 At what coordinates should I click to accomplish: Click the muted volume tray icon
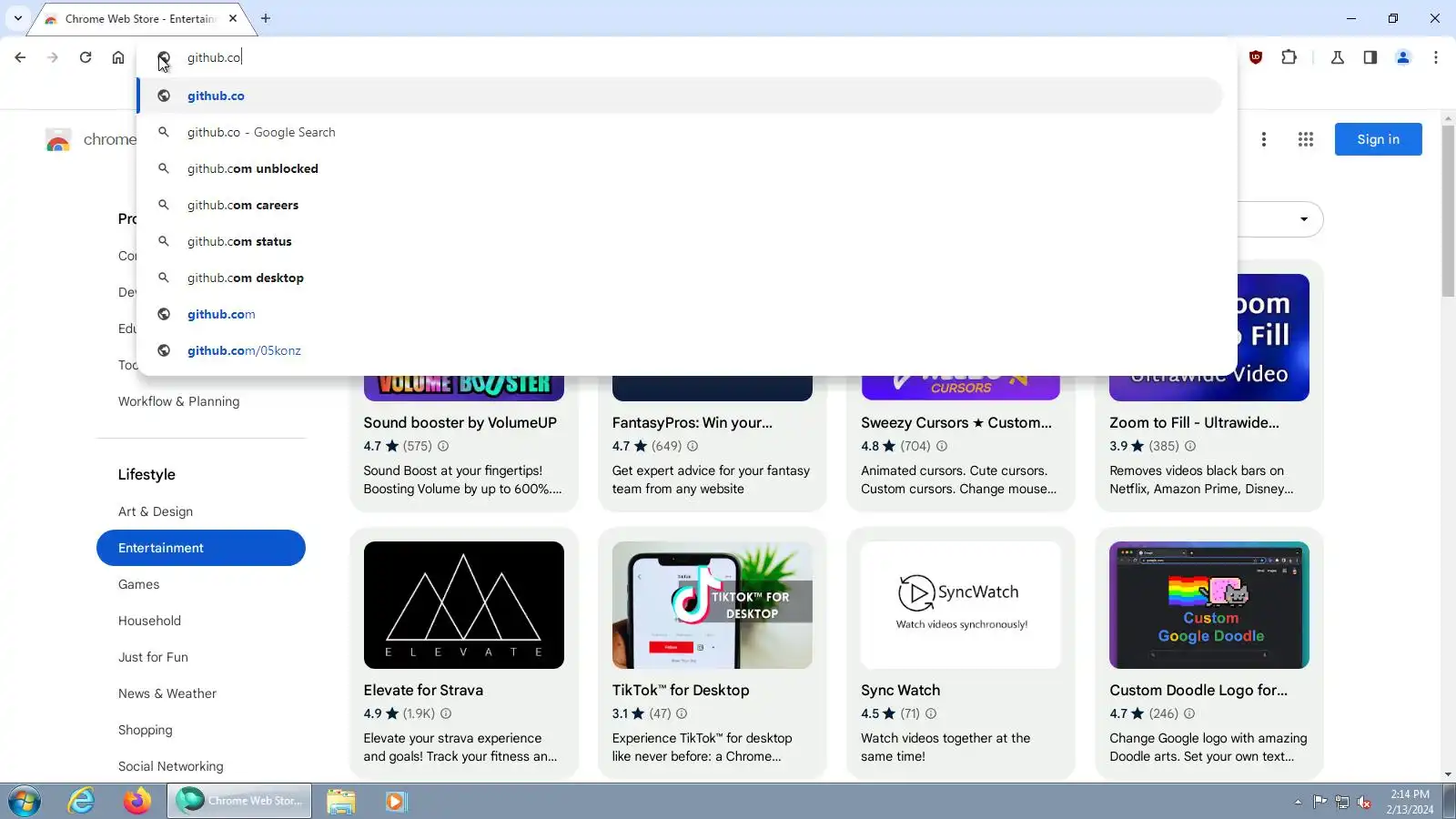point(1364,802)
